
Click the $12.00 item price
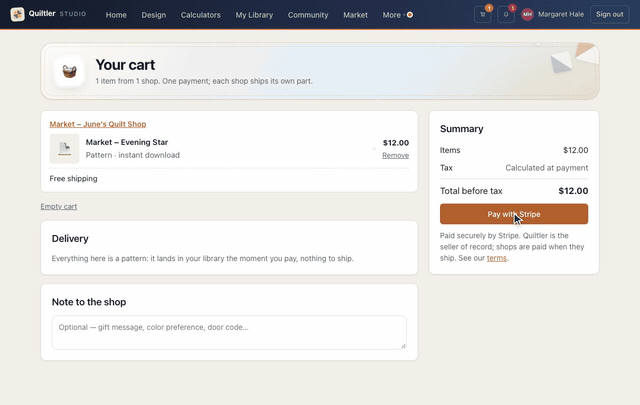[396, 142]
